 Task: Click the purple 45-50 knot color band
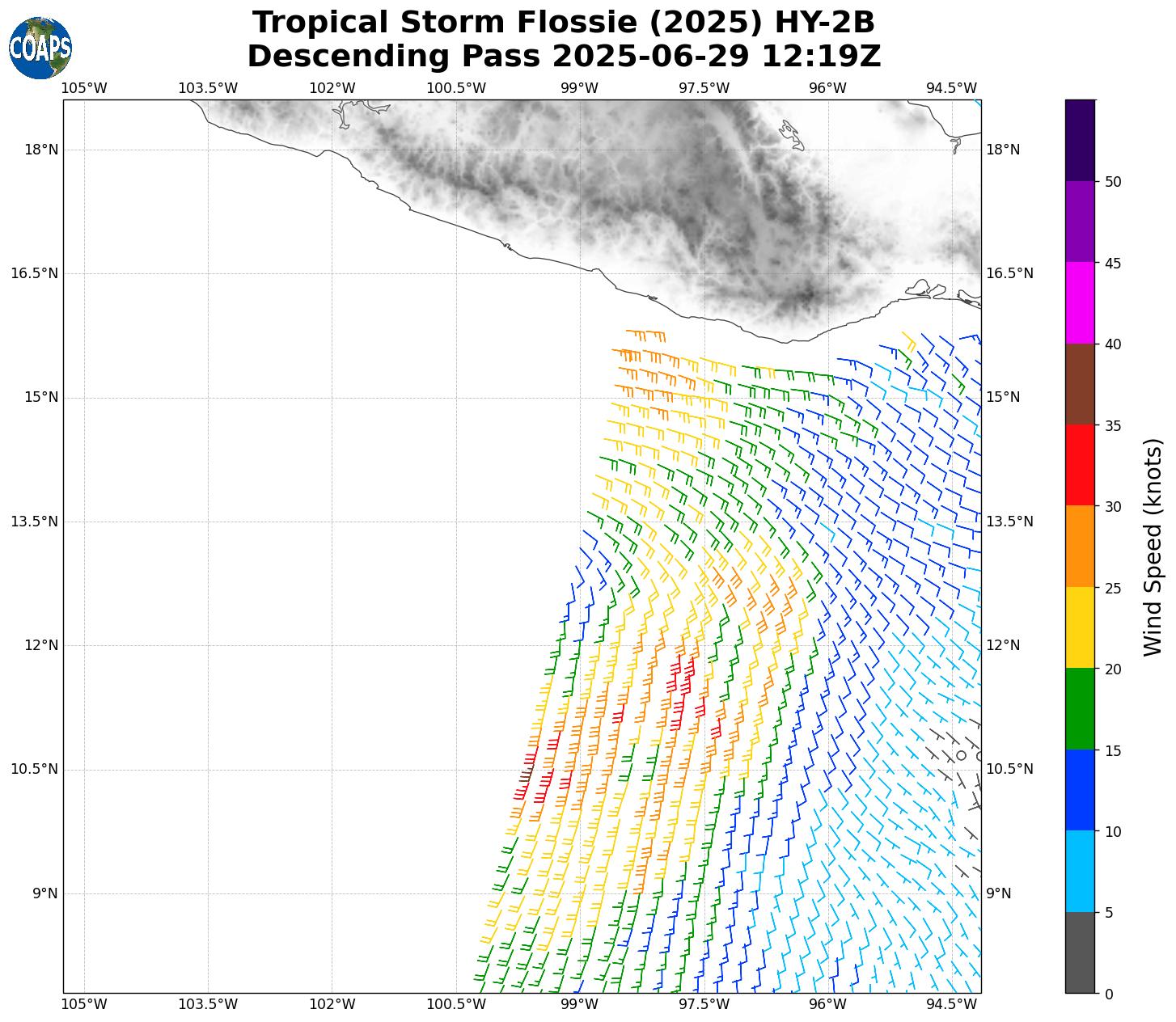(1080, 221)
